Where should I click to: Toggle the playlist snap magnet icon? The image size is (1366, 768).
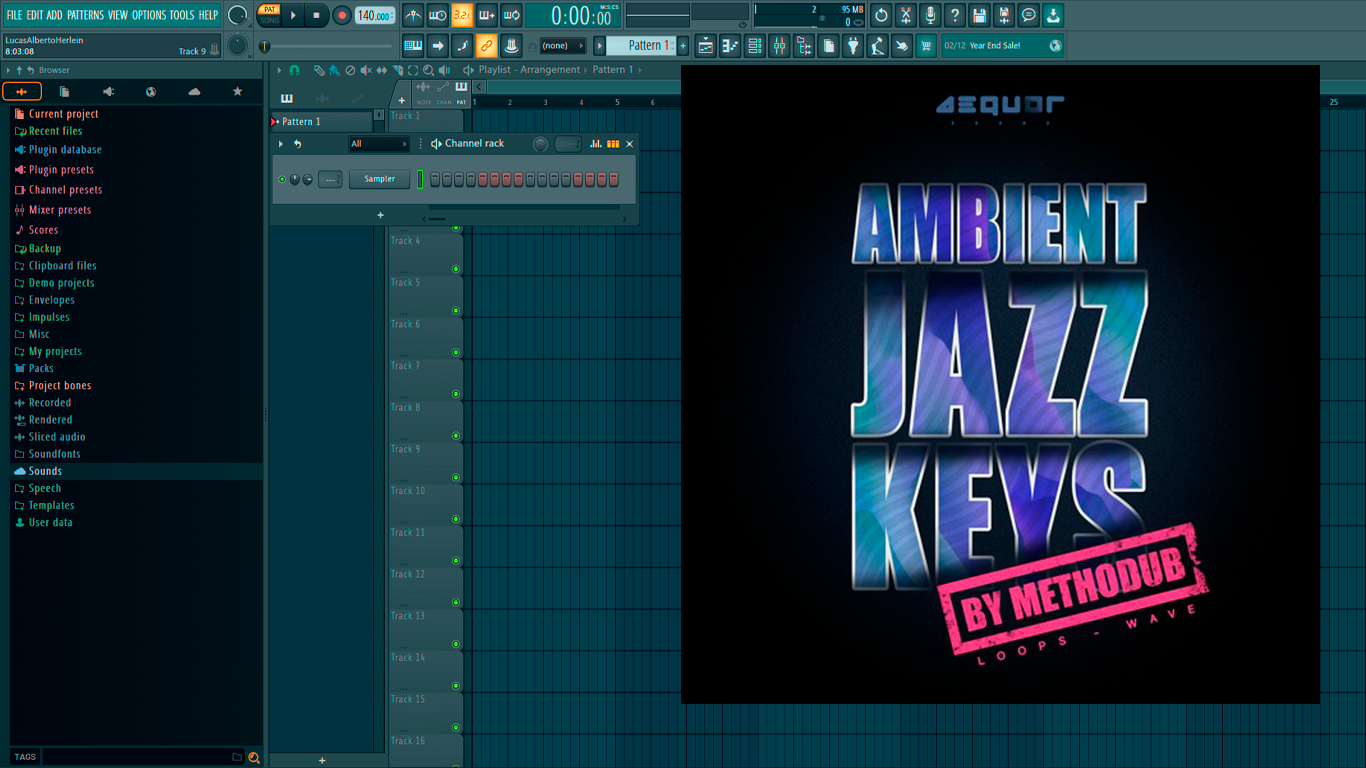coord(294,70)
